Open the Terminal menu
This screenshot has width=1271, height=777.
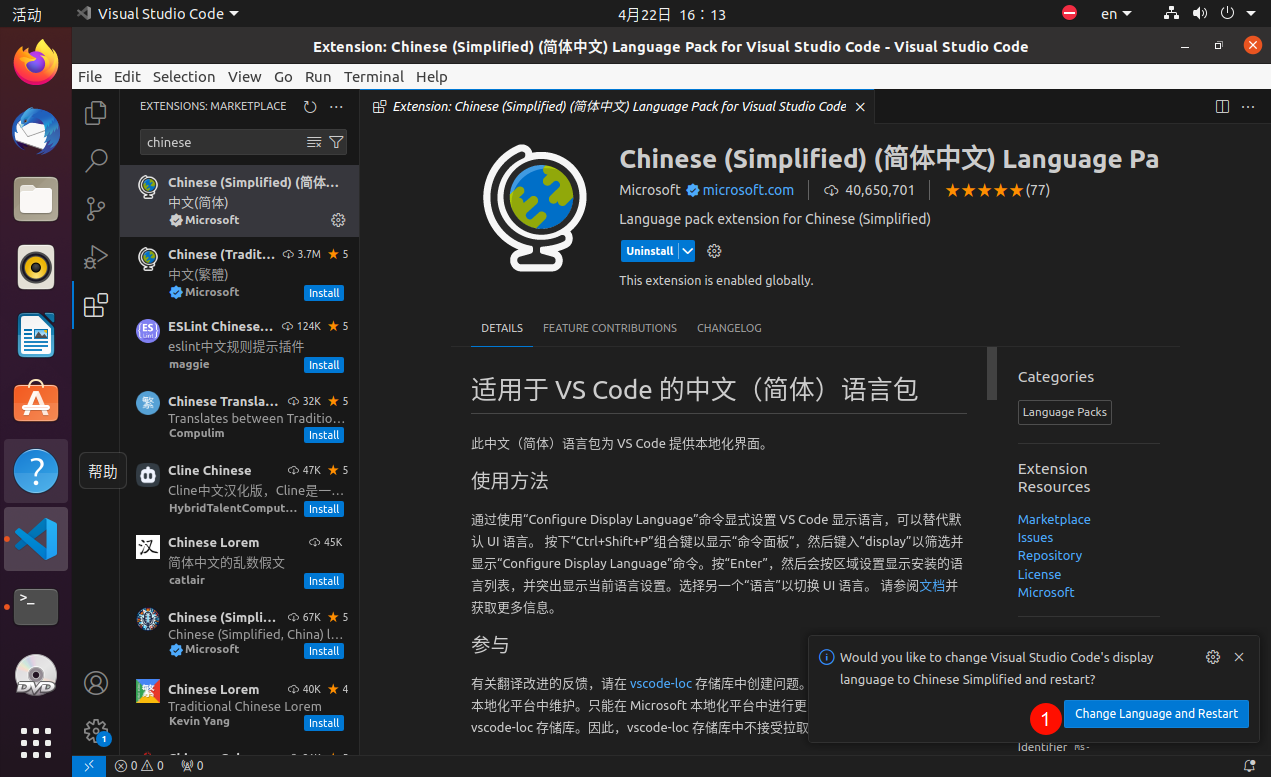click(373, 77)
